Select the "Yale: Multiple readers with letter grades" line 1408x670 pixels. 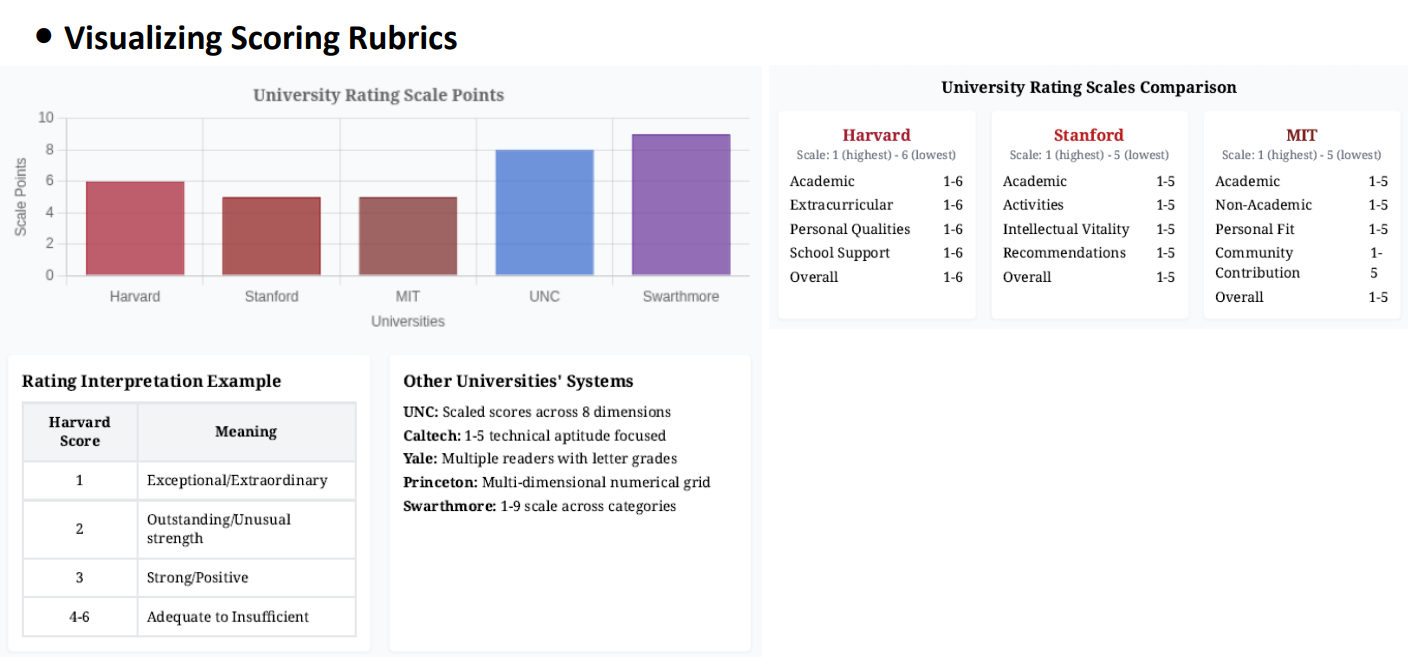point(540,459)
